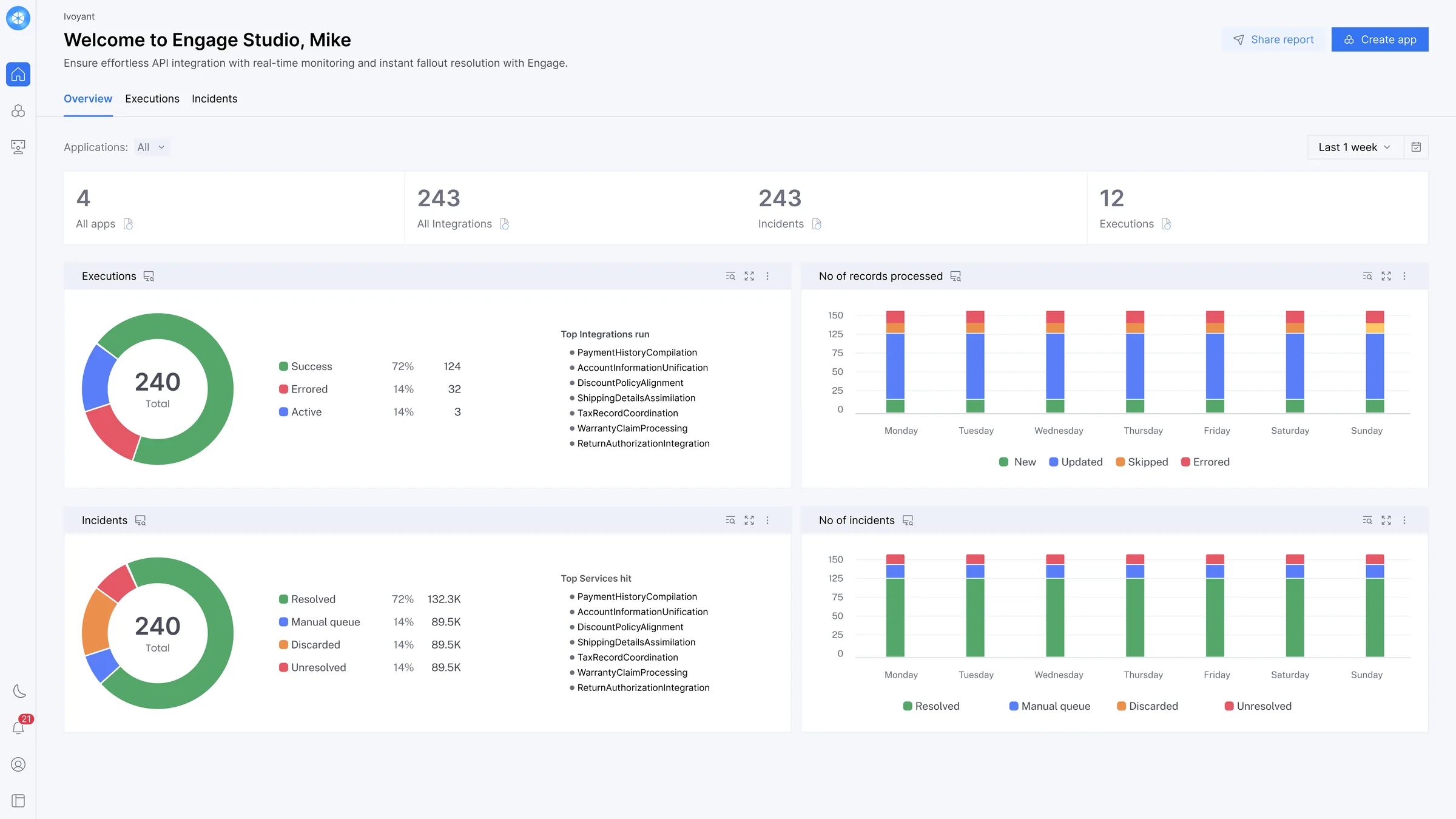Click the sidebar panel layout icon
This screenshot has height=819, width=1456.
(18, 801)
